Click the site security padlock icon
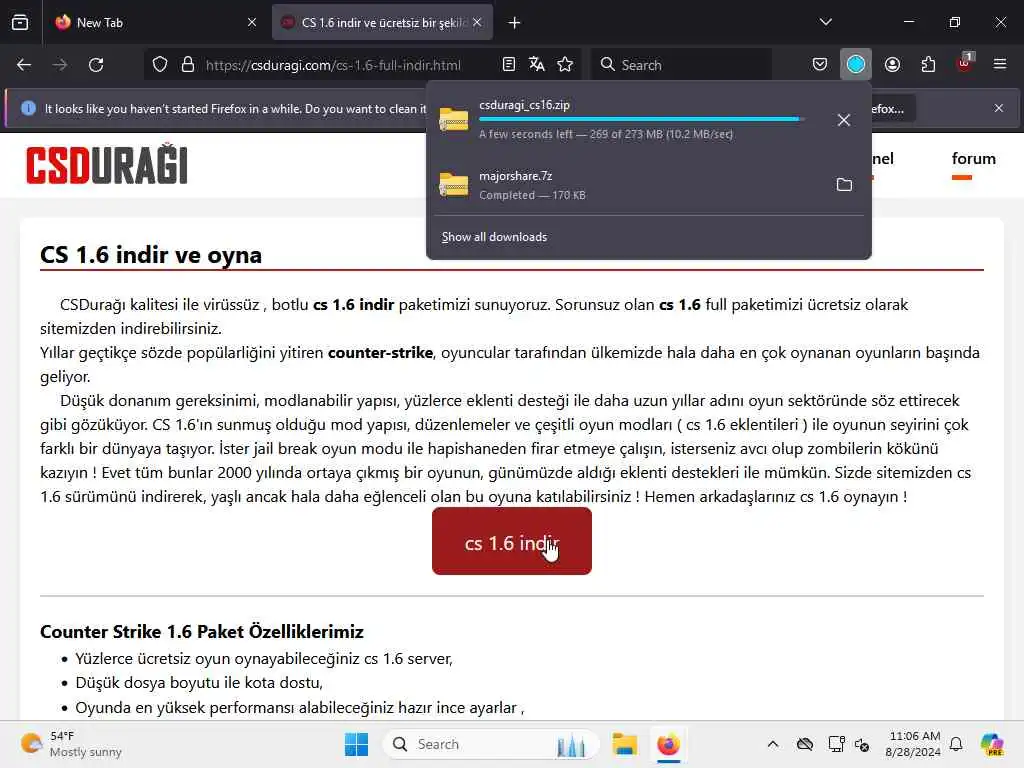This screenshot has height=768, width=1024. click(188, 65)
